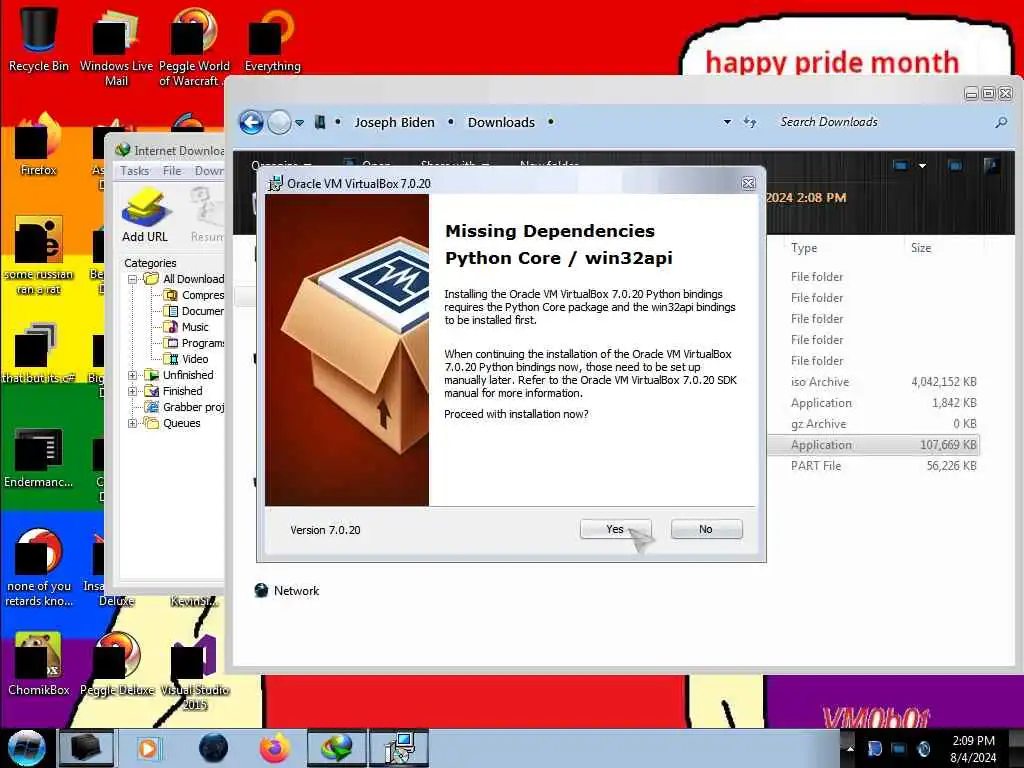
Task: Sort files by Size column
Action: (921, 248)
